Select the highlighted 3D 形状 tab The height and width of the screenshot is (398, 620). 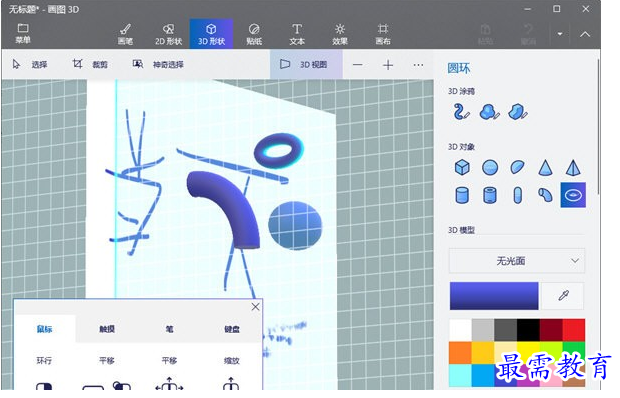211,34
